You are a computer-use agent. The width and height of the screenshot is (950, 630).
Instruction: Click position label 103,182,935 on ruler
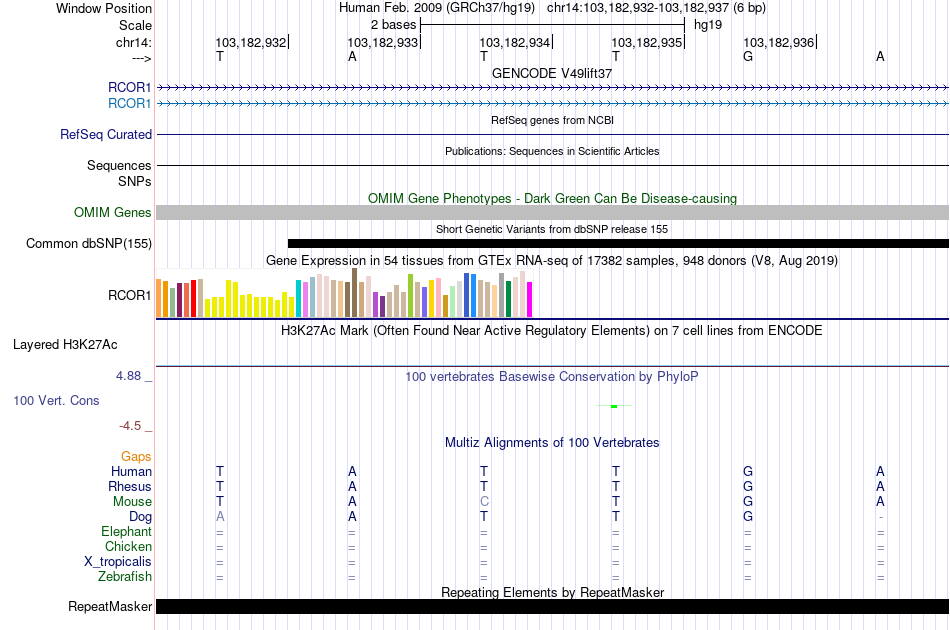coord(647,42)
